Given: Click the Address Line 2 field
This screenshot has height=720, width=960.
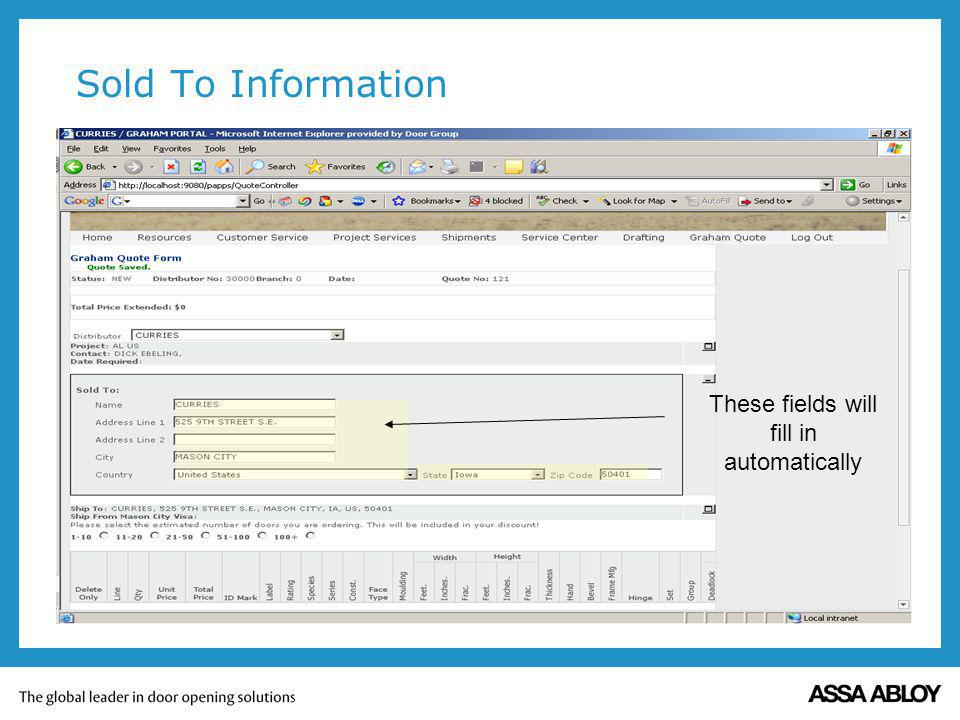Looking at the screenshot, I should click(255, 440).
